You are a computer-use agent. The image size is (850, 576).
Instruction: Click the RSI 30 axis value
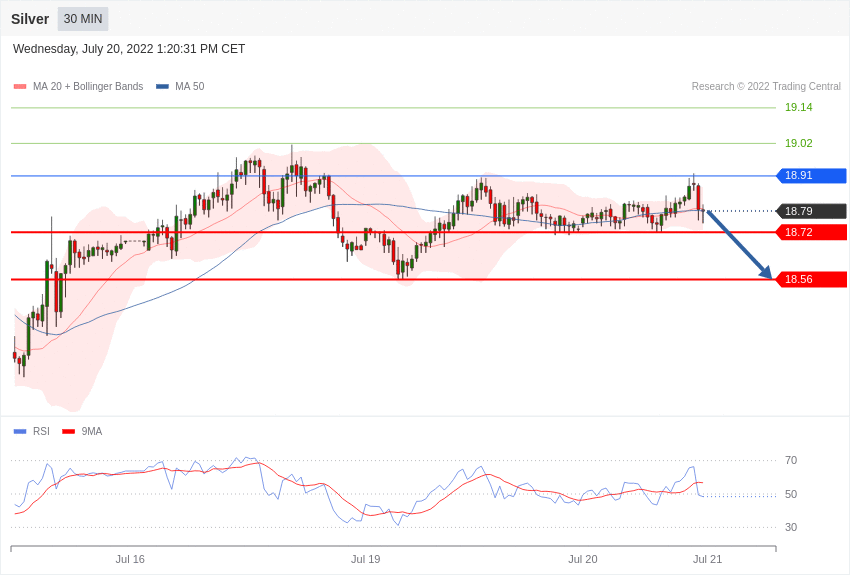point(791,527)
